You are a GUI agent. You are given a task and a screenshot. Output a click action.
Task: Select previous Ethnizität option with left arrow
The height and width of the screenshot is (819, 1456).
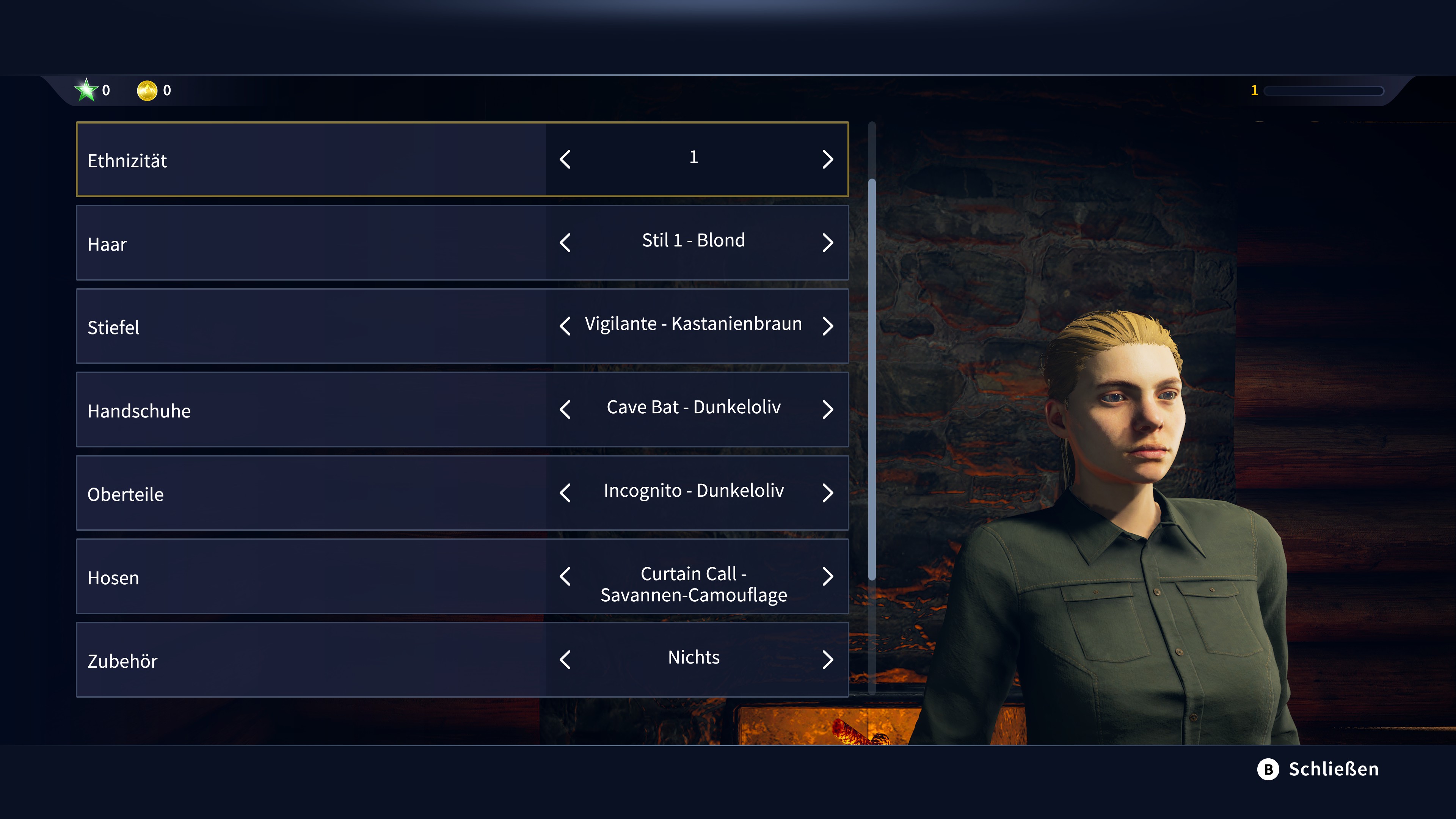point(565,159)
